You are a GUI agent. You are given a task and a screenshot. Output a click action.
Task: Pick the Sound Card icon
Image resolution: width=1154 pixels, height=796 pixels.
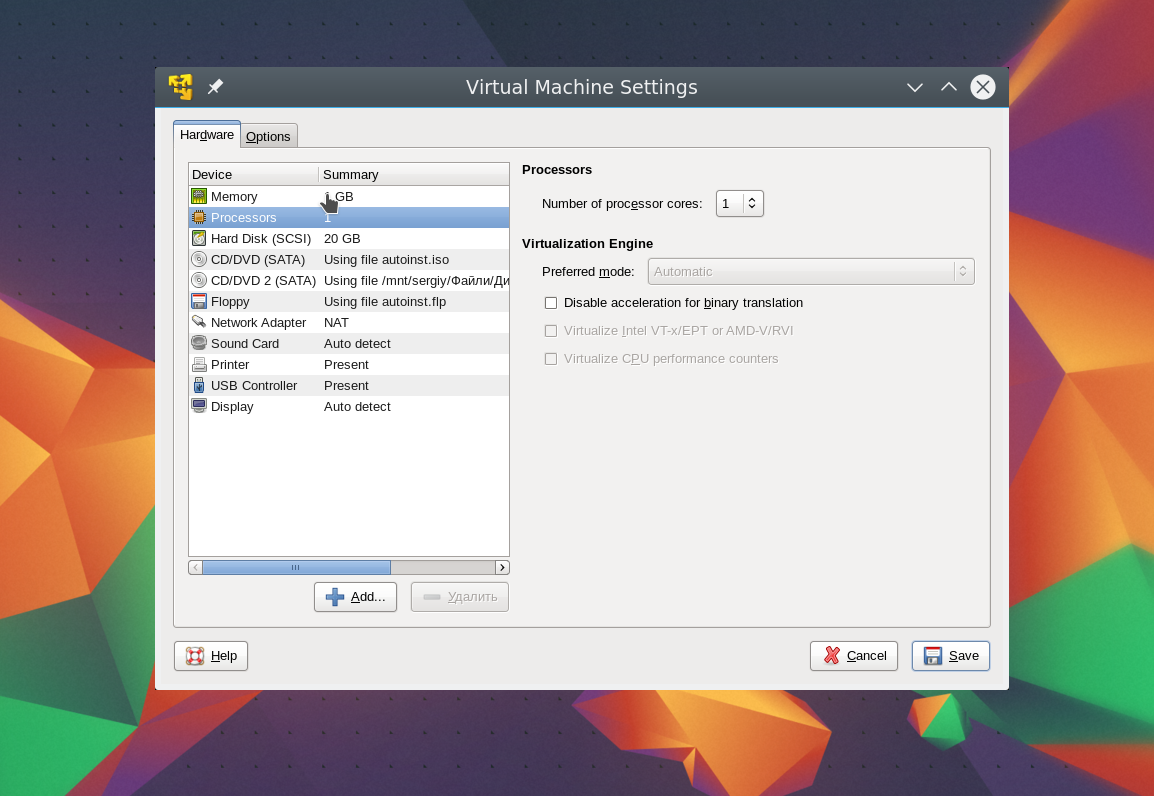tap(199, 344)
